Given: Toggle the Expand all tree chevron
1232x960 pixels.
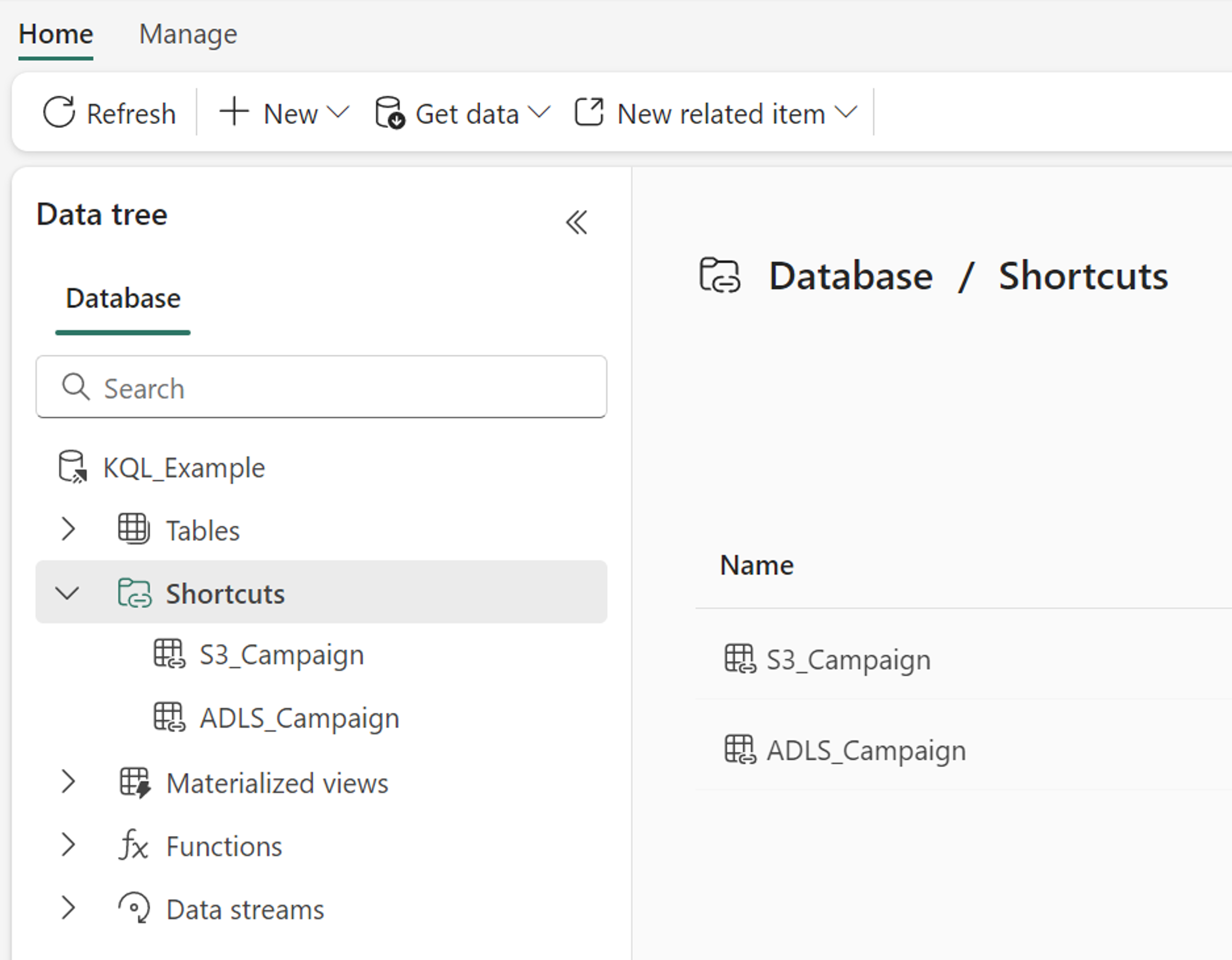Looking at the screenshot, I should click(x=577, y=222).
